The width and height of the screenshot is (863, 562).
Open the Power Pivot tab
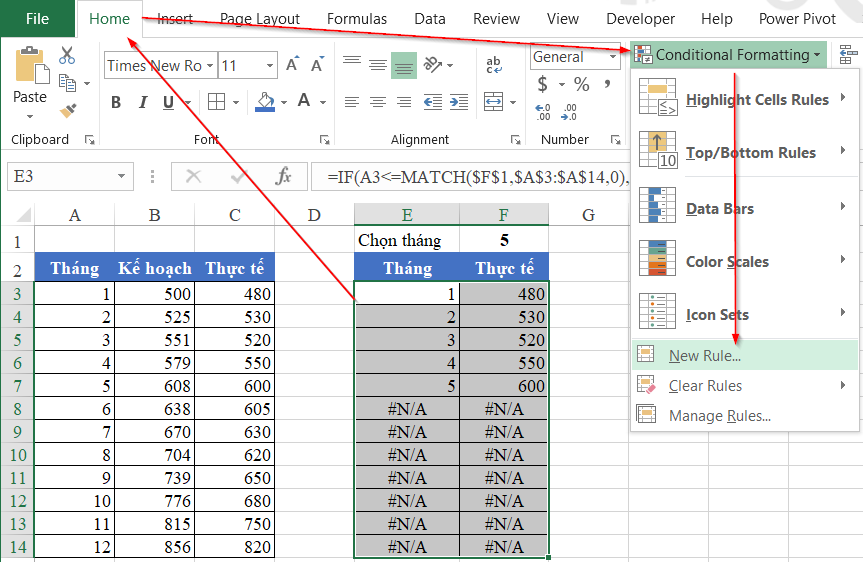tap(797, 19)
